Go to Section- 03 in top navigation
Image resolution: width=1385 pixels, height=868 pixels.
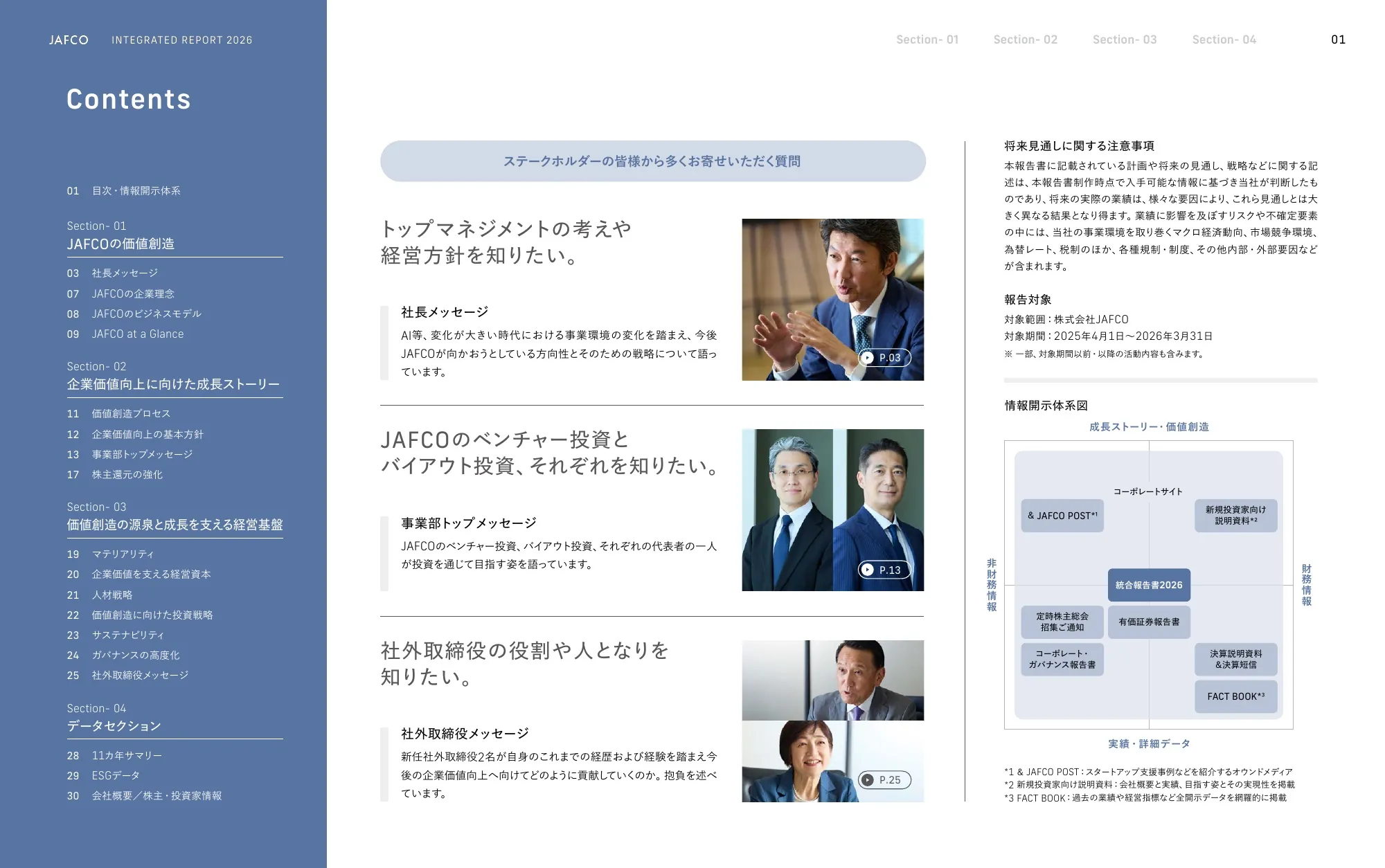point(1125,39)
